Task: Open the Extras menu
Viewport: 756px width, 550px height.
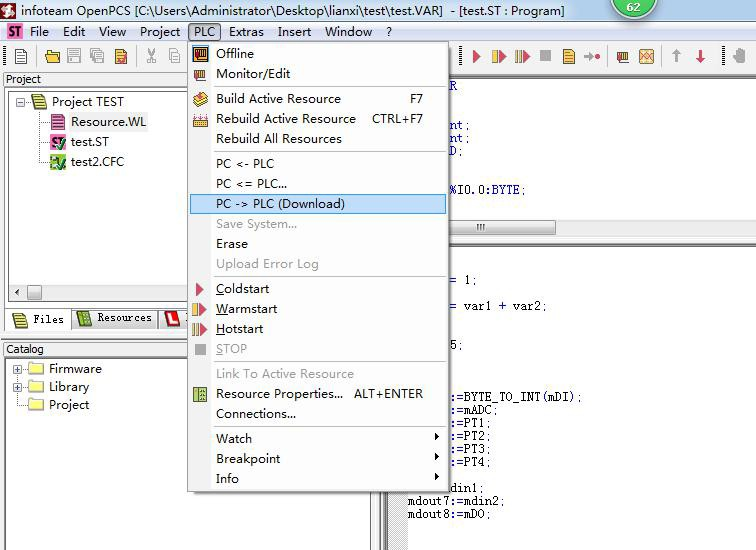Action: [x=246, y=31]
